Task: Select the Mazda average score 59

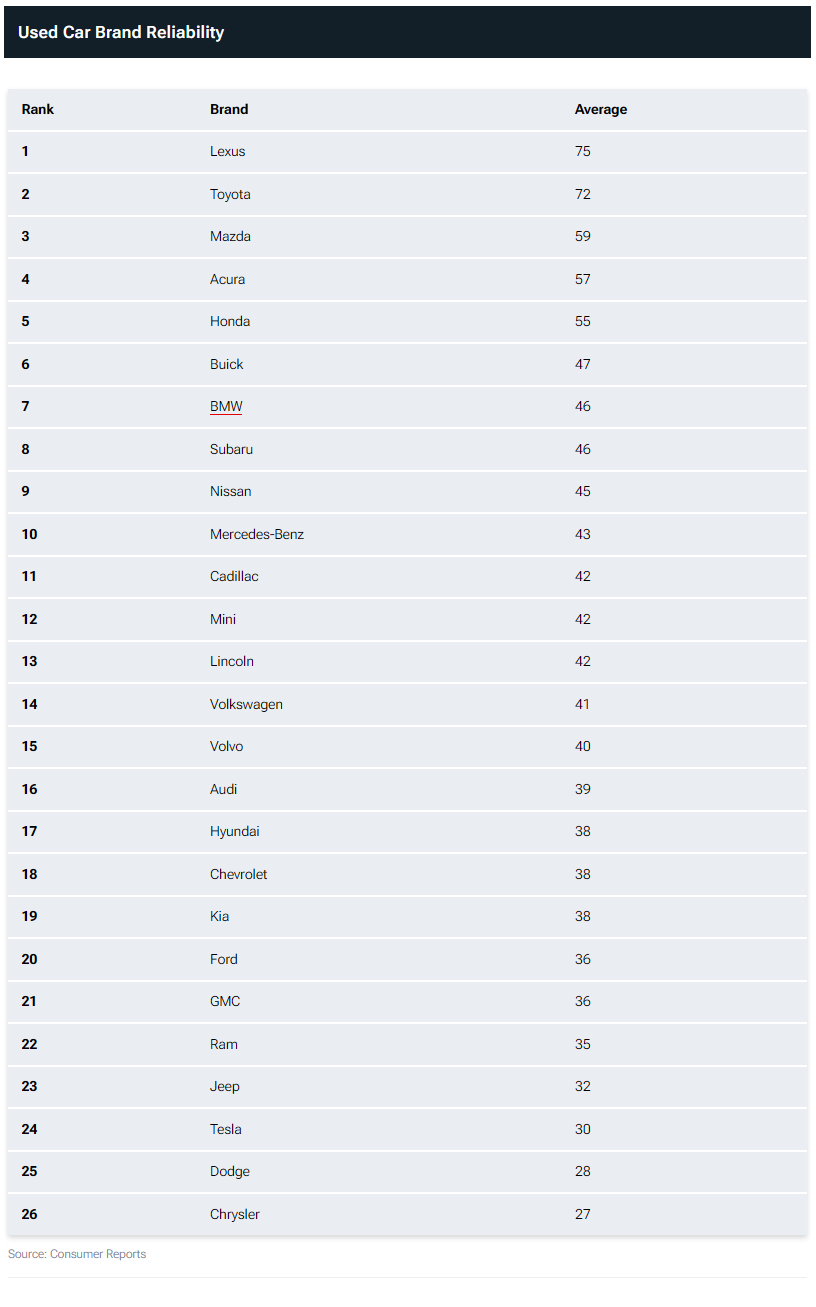Action: click(x=582, y=236)
